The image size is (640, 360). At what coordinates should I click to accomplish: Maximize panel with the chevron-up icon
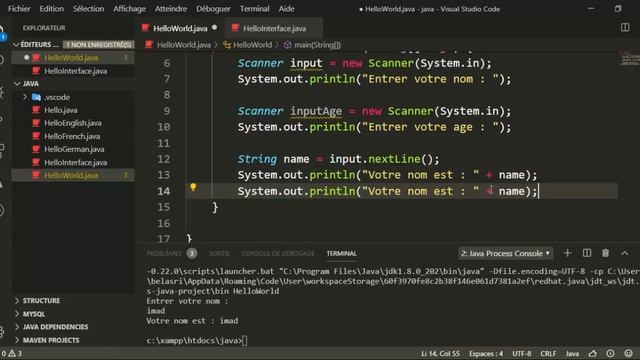[624, 253]
